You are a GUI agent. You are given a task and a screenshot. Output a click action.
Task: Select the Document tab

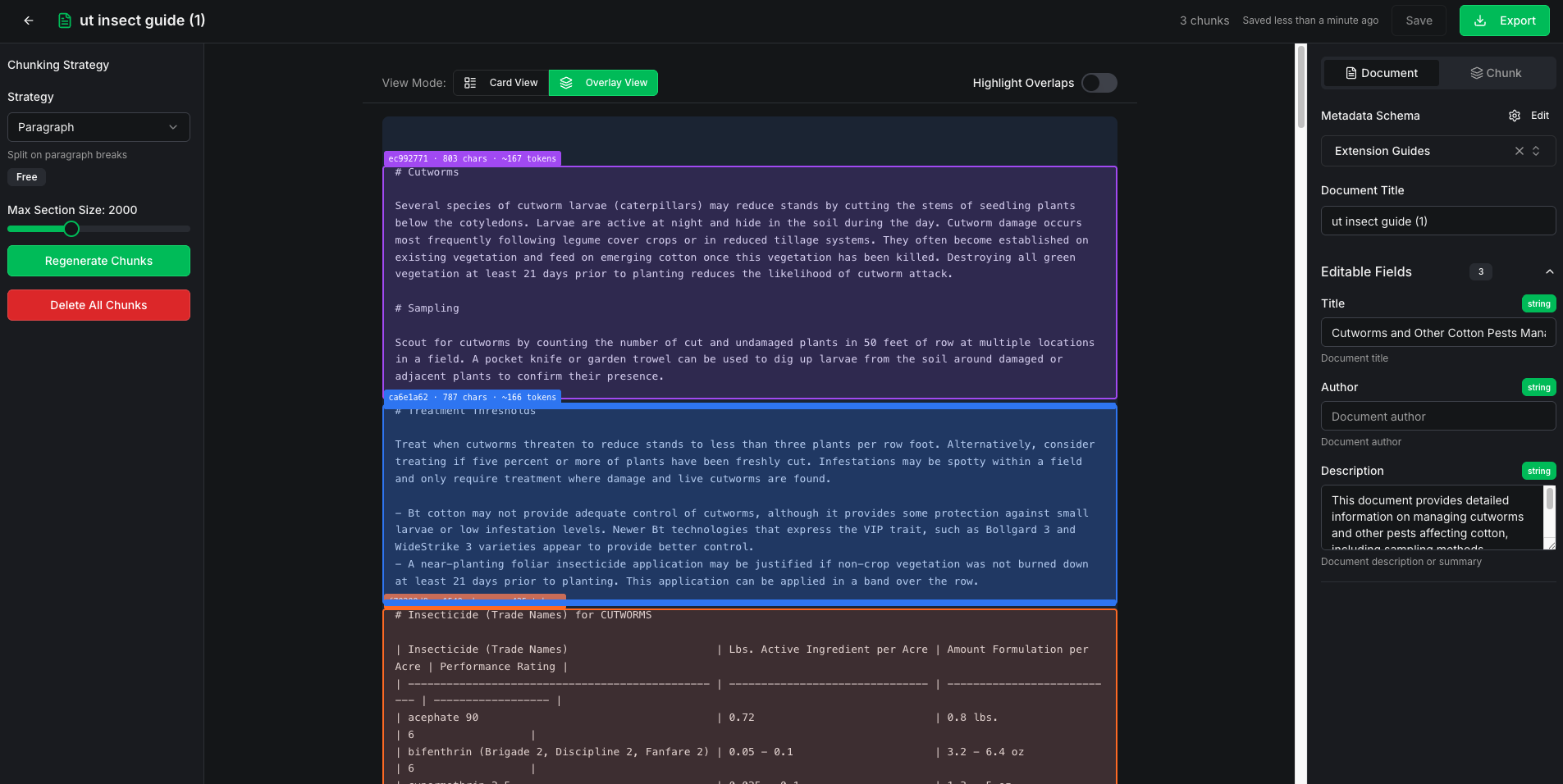pyautogui.click(x=1381, y=73)
